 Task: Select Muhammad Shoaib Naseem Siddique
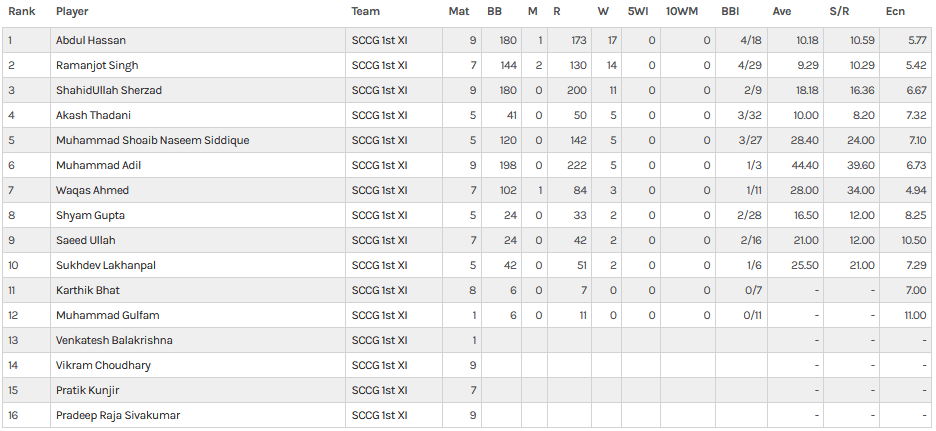pyautogui.click(x=153, y=141)
